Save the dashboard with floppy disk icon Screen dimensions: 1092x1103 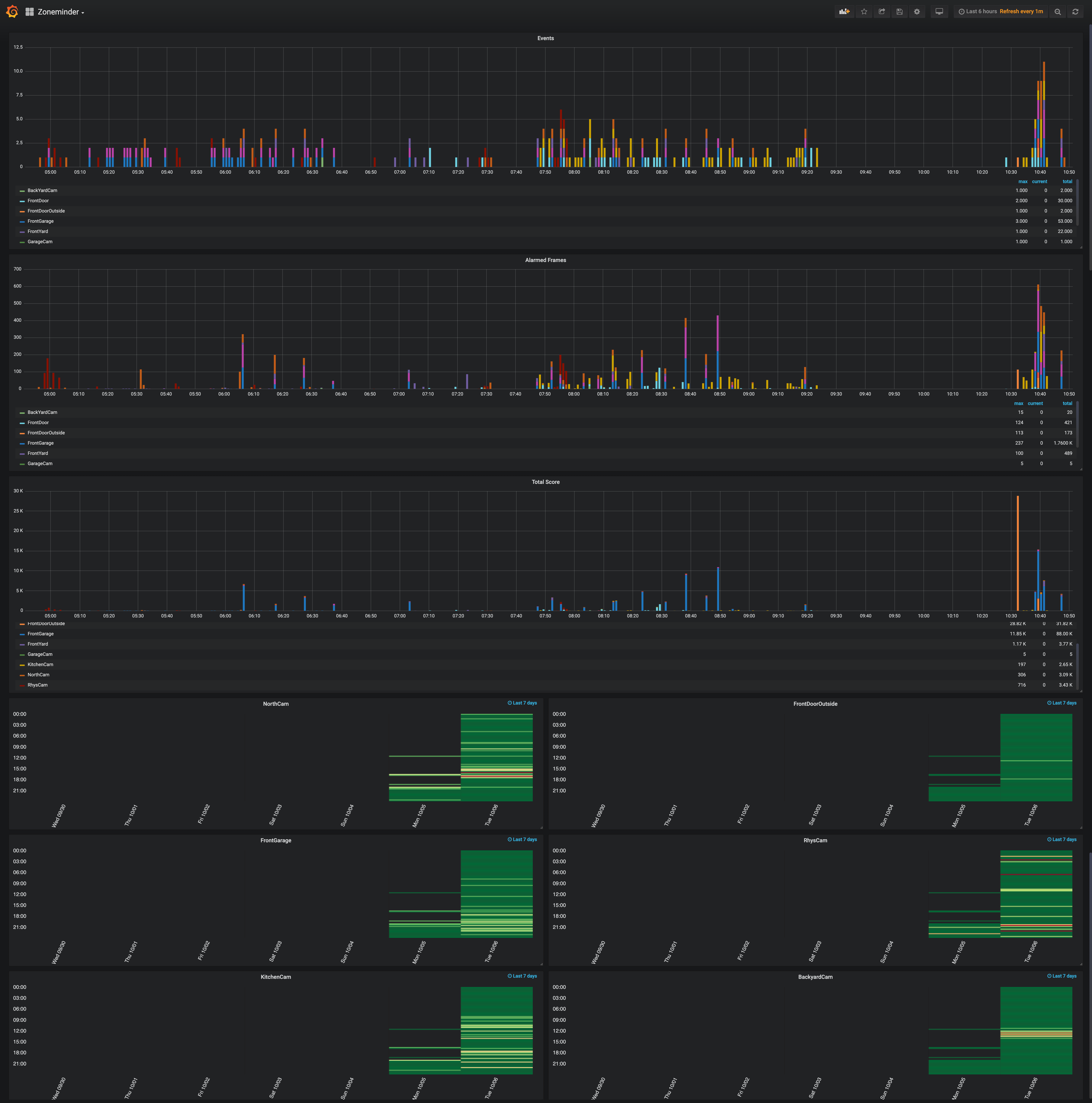(900, 12)
